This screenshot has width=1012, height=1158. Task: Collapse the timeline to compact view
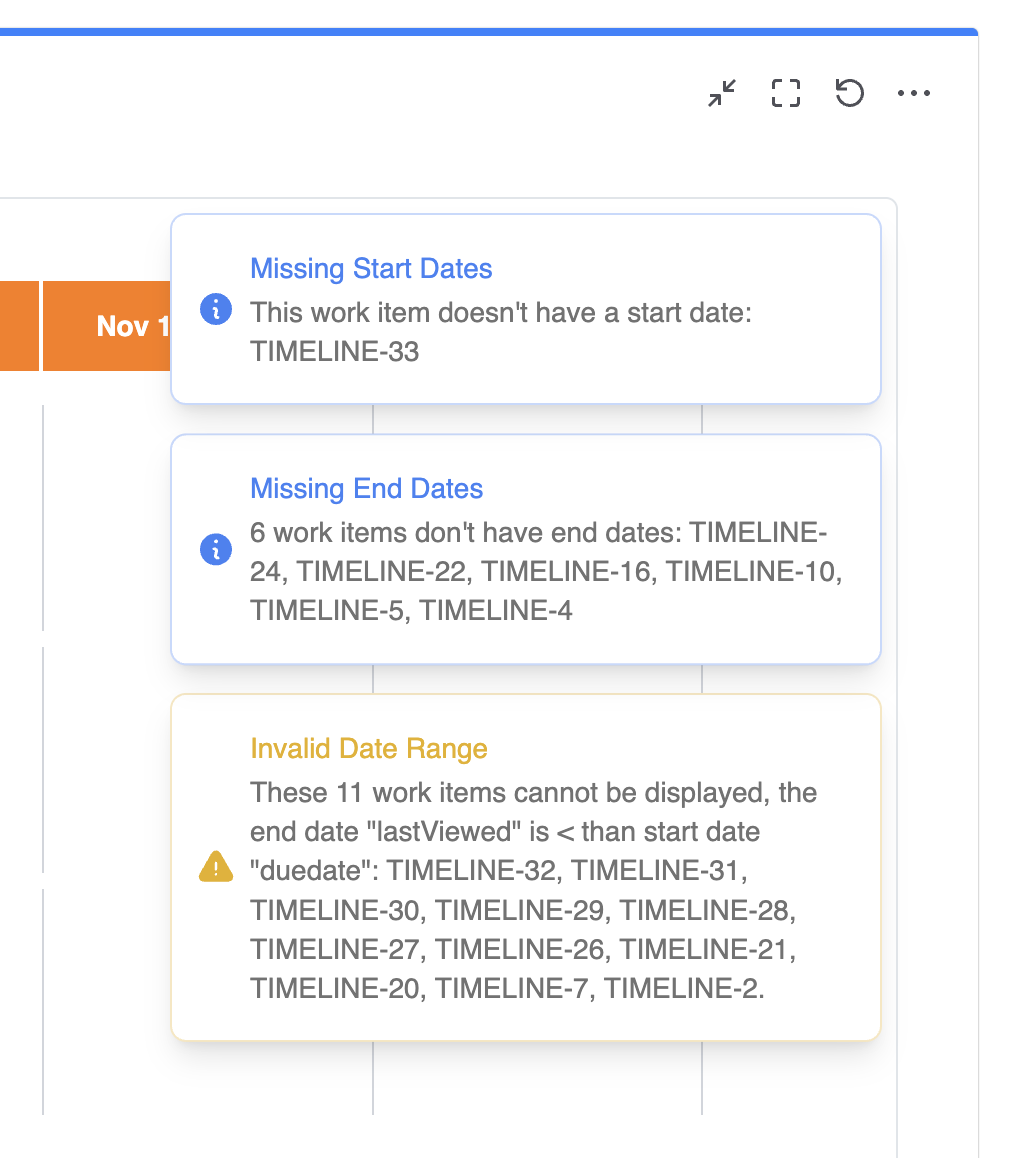pos(721,93)
